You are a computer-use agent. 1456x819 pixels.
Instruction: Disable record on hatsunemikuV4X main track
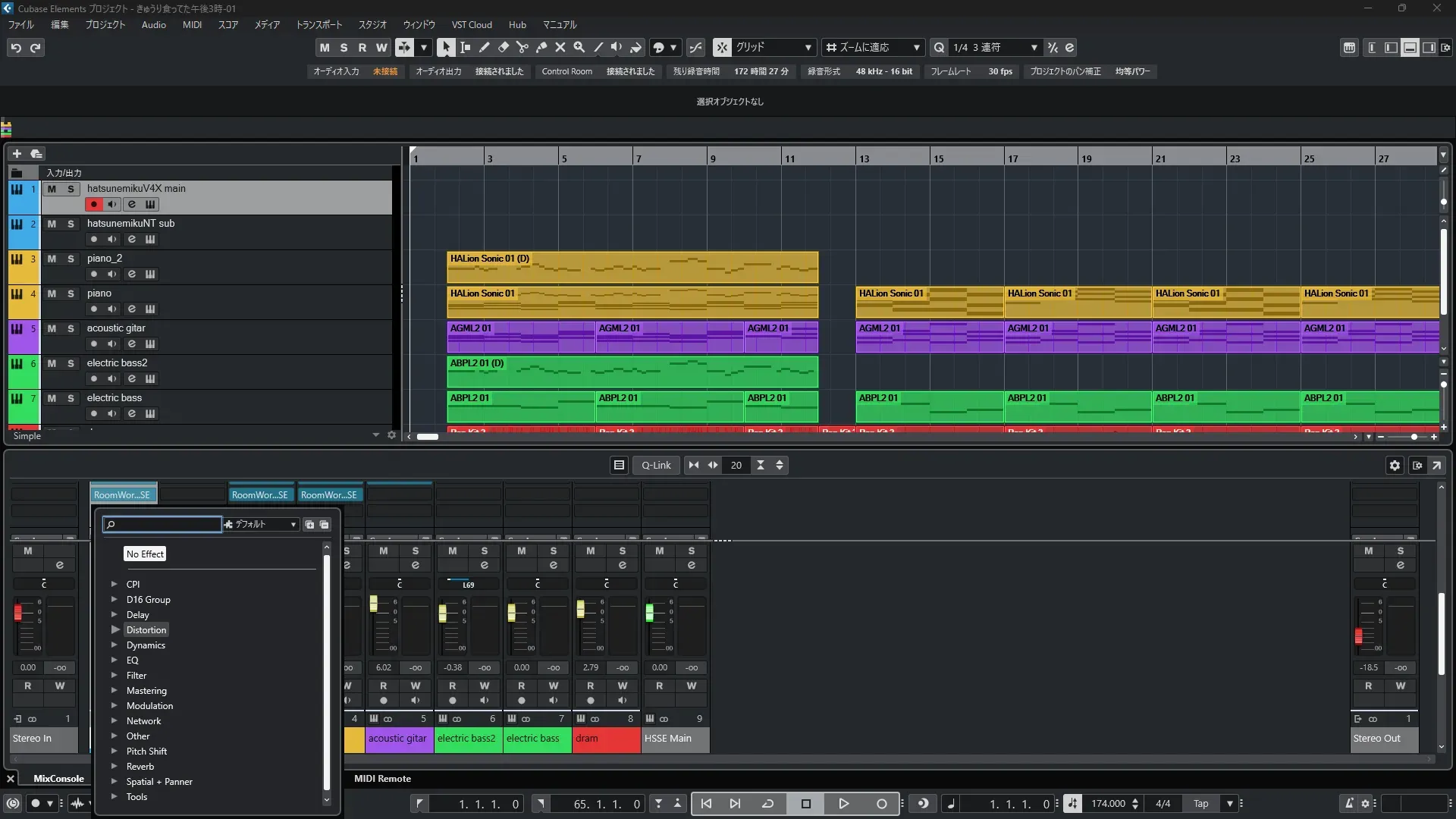click(x=93, y=204)
